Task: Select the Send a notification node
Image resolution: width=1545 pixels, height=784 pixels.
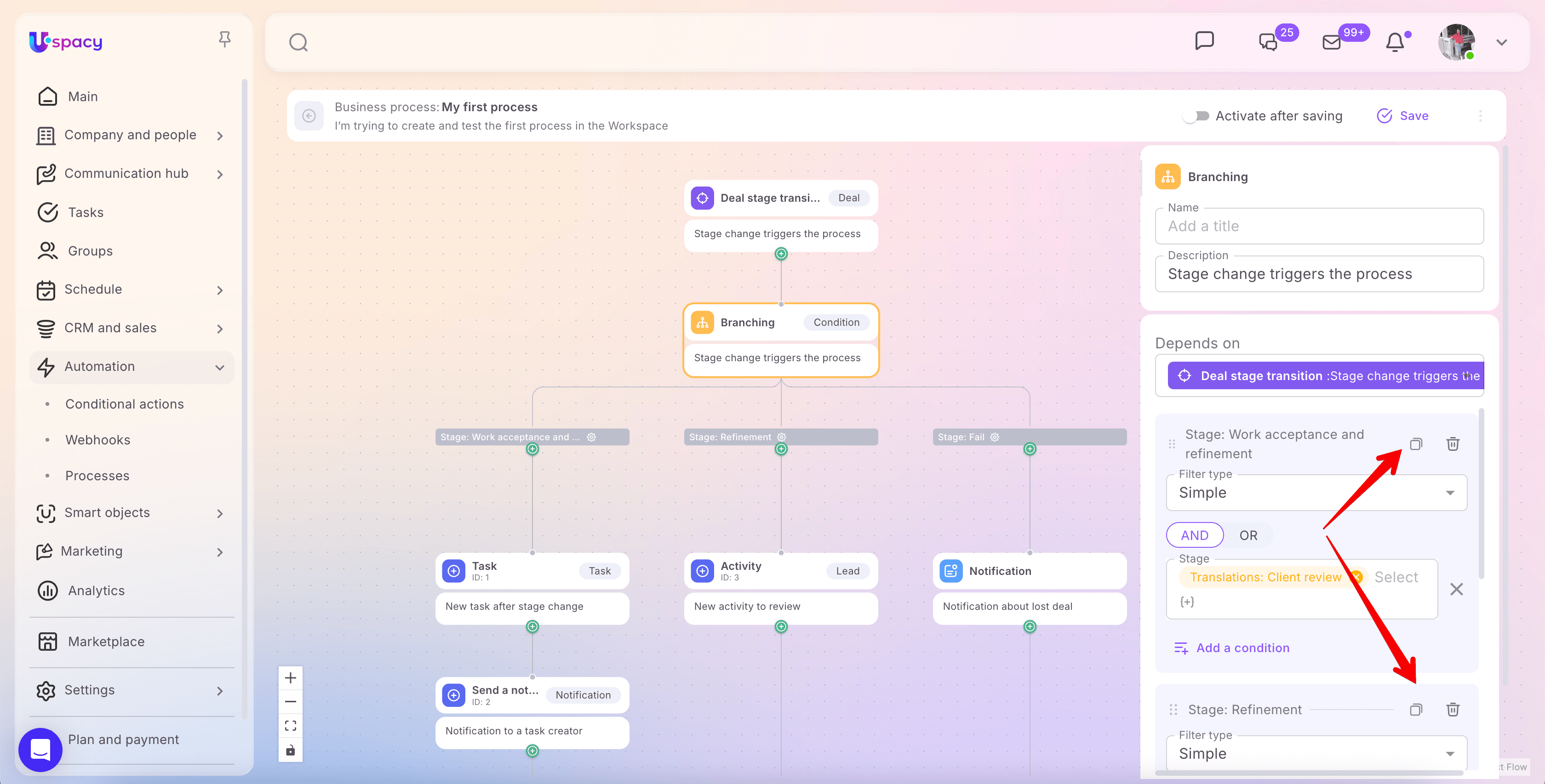Action: pyautogui.click(x=532, y=713)
